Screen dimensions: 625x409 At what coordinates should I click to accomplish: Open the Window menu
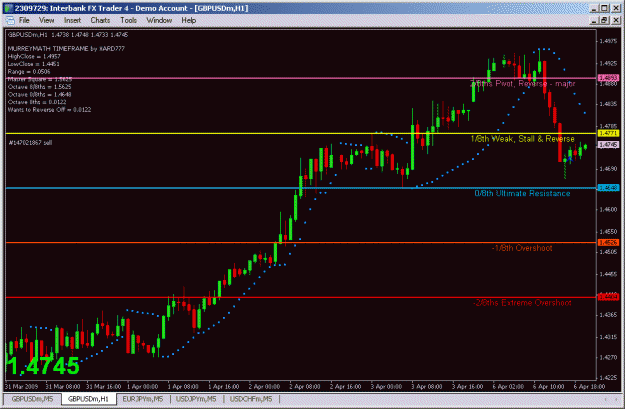tap(159, 20)
